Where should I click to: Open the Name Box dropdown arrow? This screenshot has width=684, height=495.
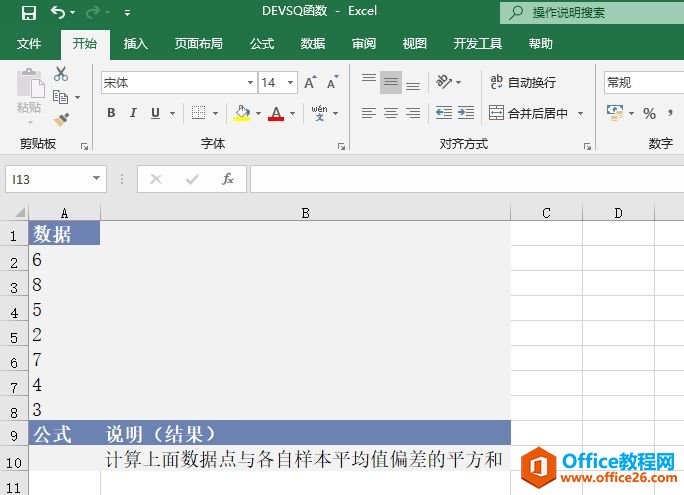point(96,178)
